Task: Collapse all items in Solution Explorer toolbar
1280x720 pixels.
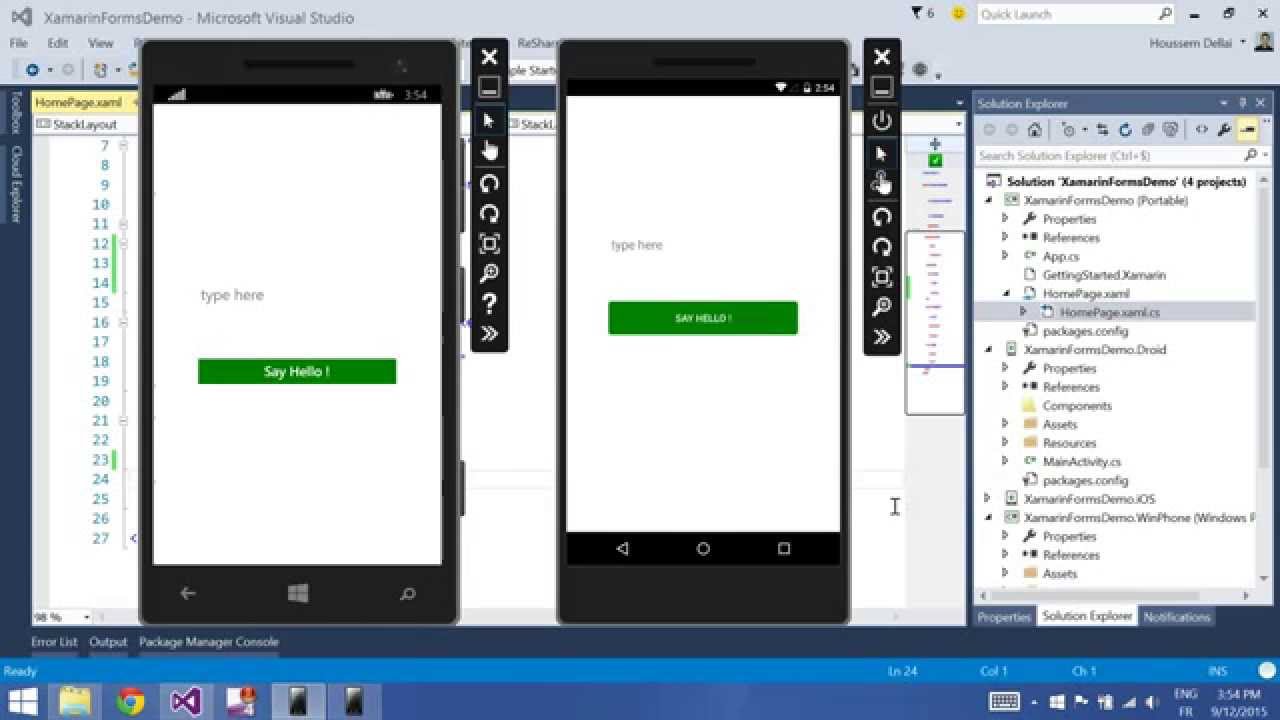Action: point(1148,130)
